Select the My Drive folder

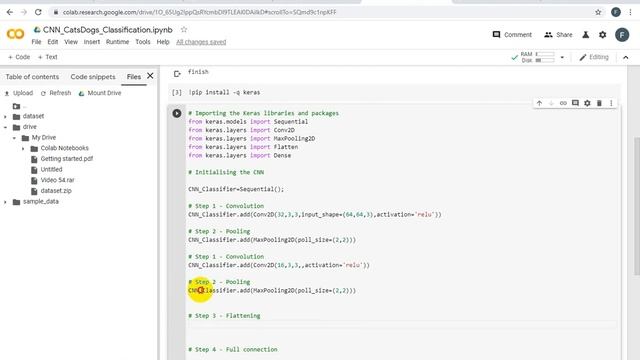39,138
